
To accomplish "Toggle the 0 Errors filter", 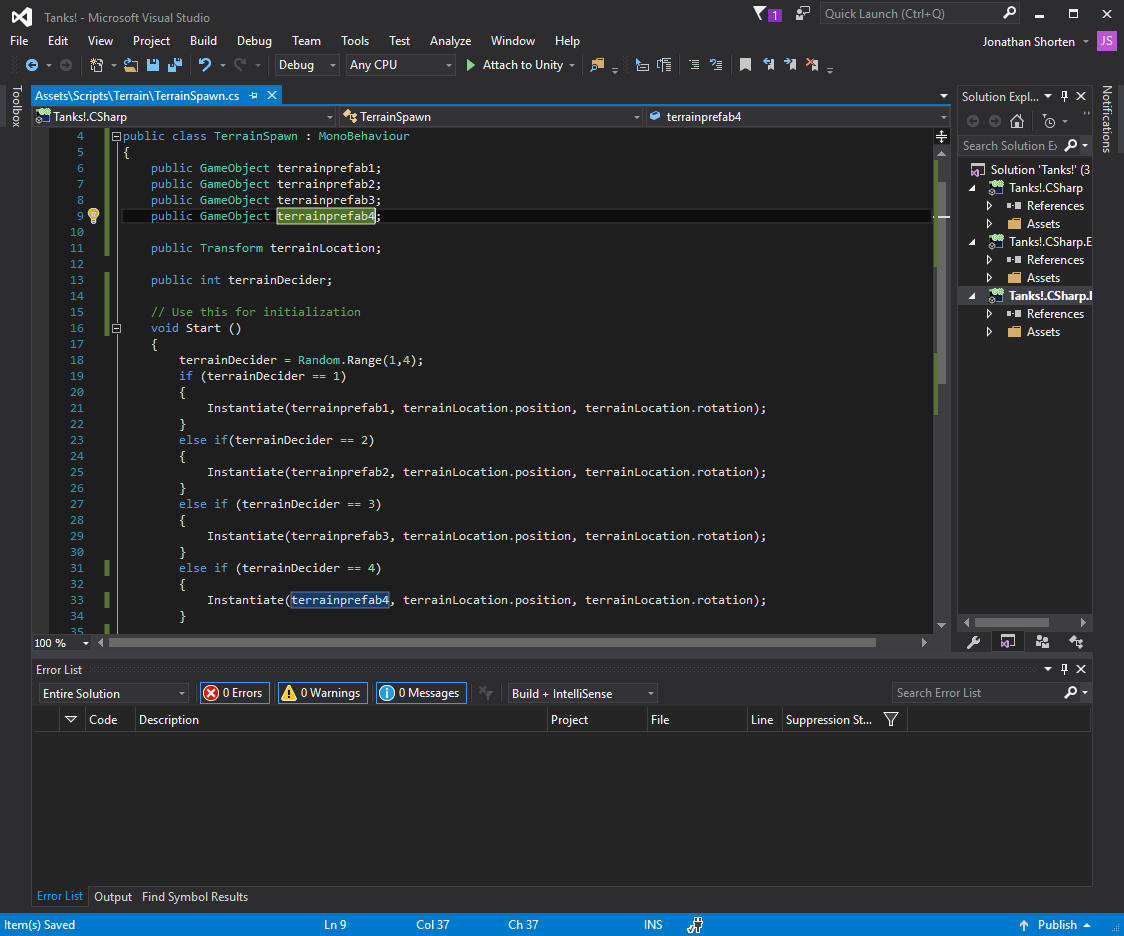I will [234, 693].
